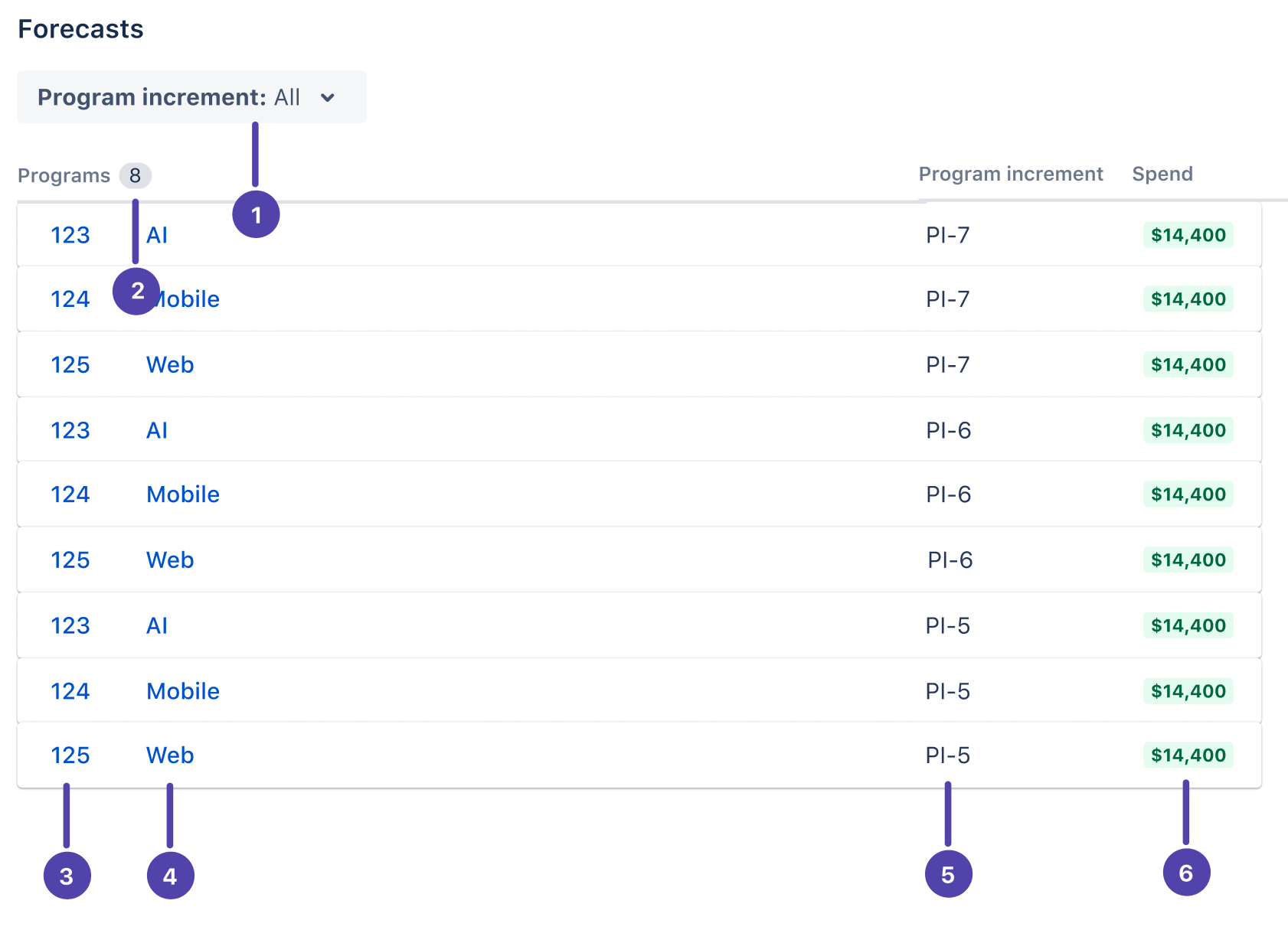
Task: Click the Spend column header
Action: pos(1162,175)
